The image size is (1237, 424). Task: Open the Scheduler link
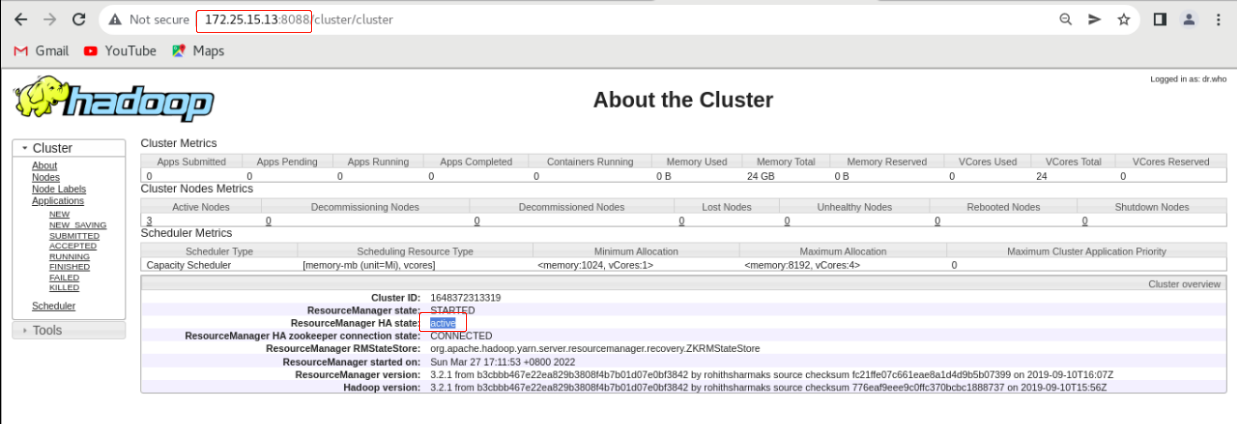54,307
